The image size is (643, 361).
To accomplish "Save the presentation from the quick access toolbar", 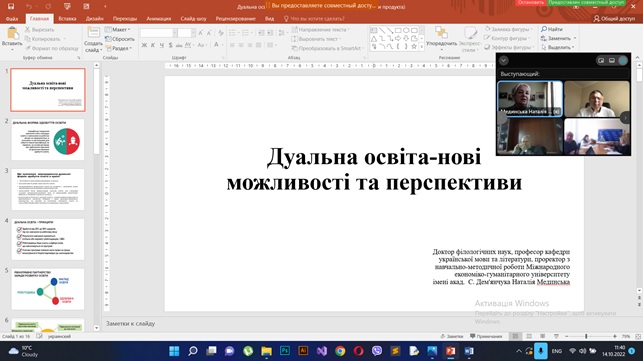I will coord(11,6).
